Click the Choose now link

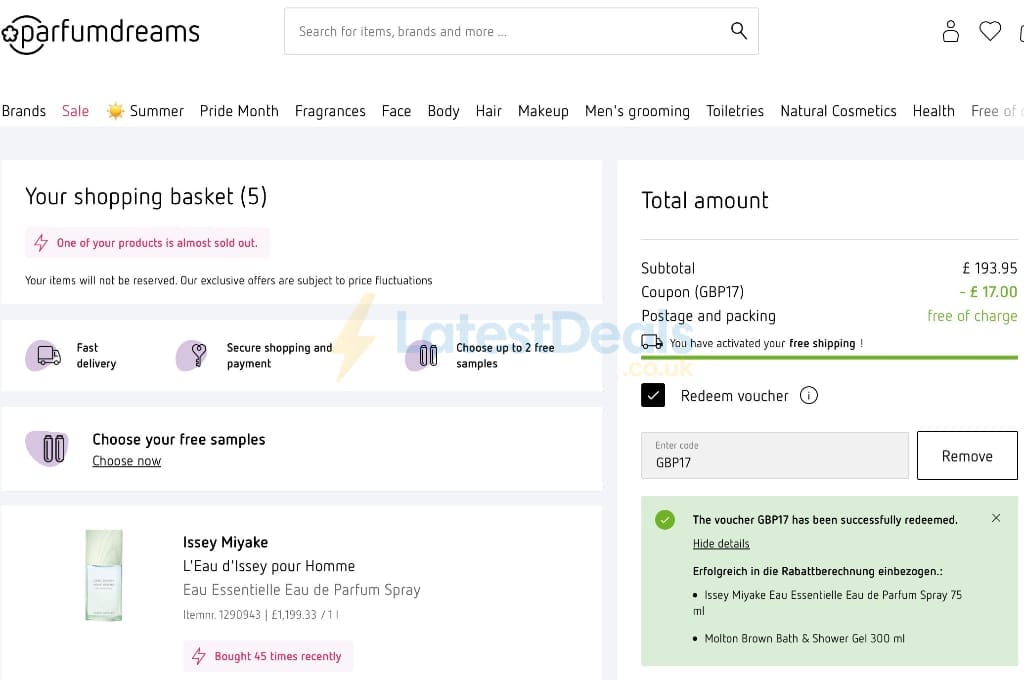(127, 461)
